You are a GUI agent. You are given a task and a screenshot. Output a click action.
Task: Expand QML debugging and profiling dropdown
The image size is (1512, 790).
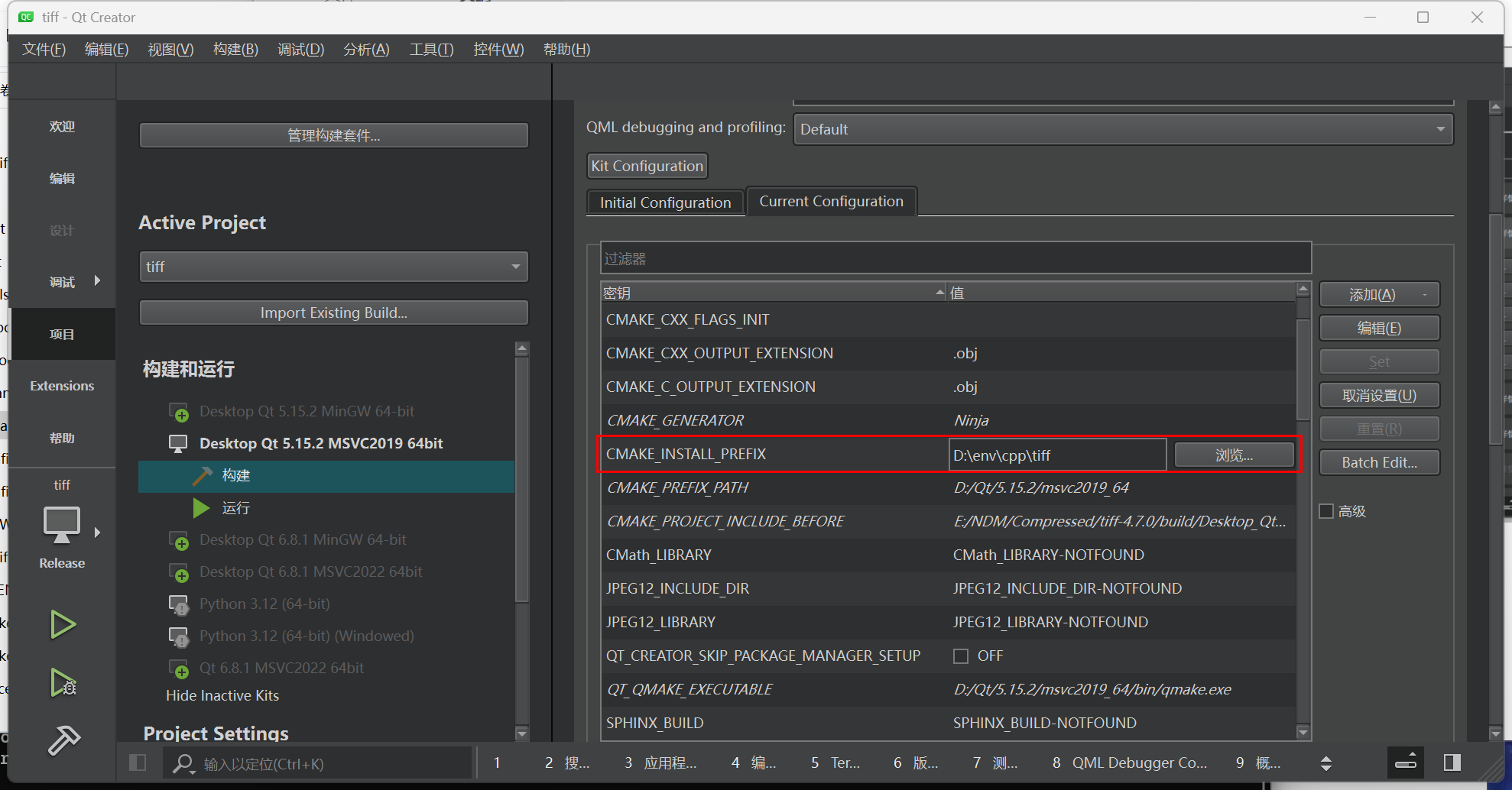click(1122, 129)
